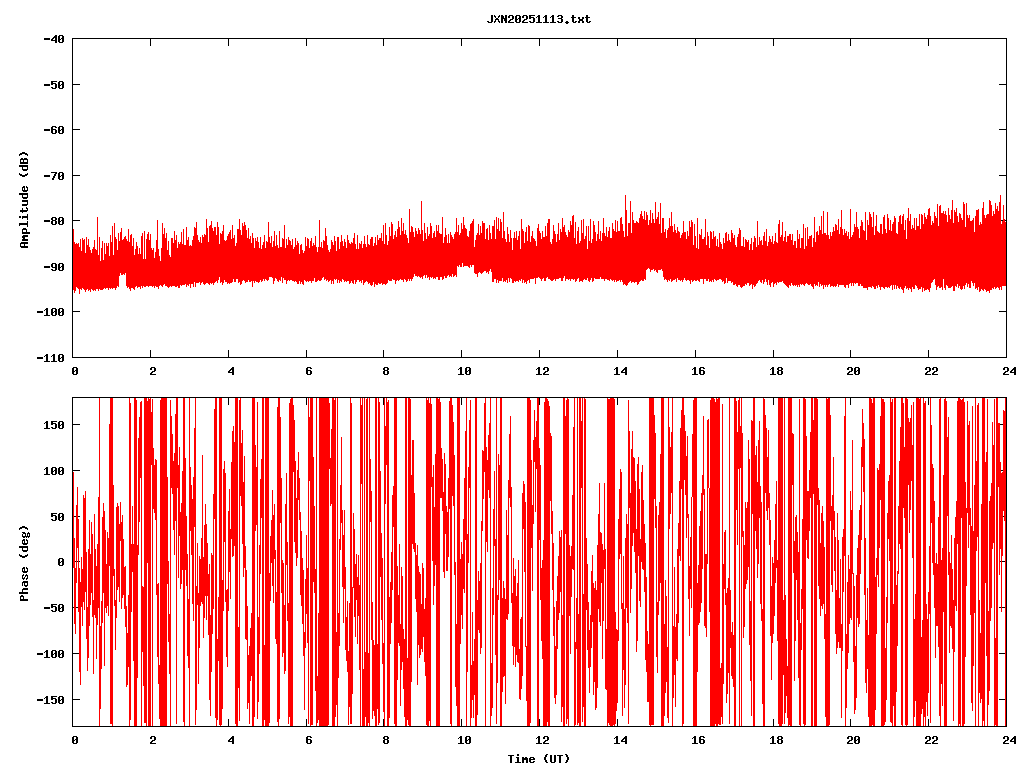Click the amplitude notch near 15 UT
1024x768 pixels.
pyautogui.click(x=654, y=271)
